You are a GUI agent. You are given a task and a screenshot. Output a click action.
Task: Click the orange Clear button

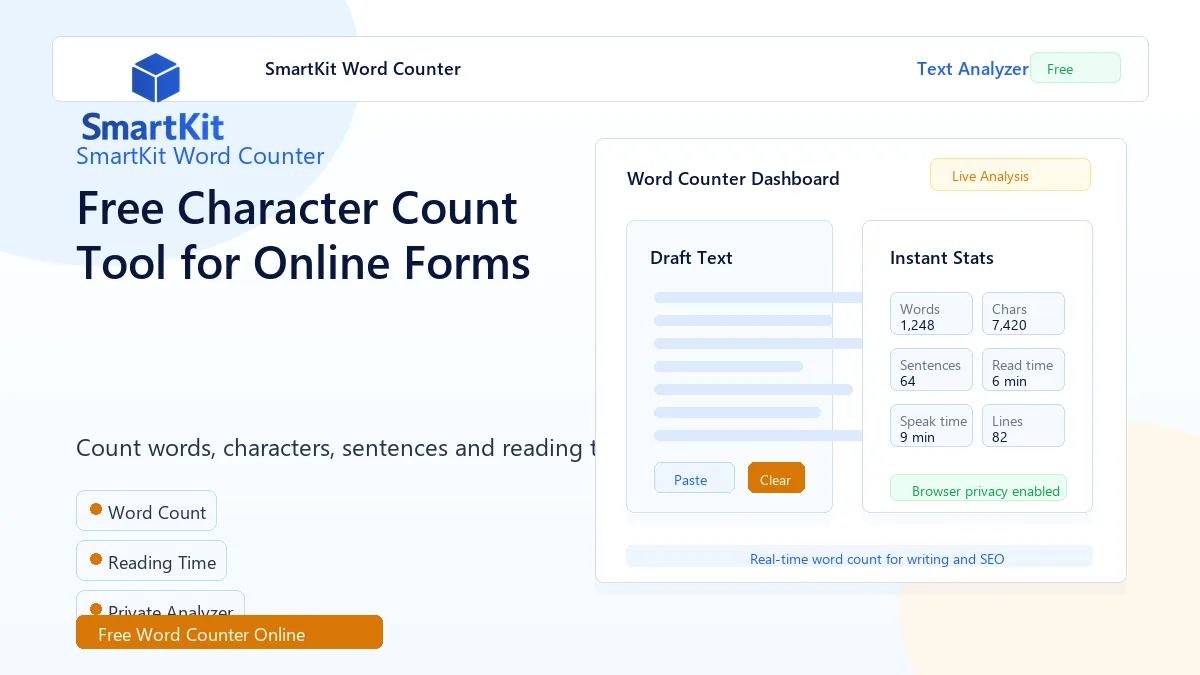click(x=776, y=478)
